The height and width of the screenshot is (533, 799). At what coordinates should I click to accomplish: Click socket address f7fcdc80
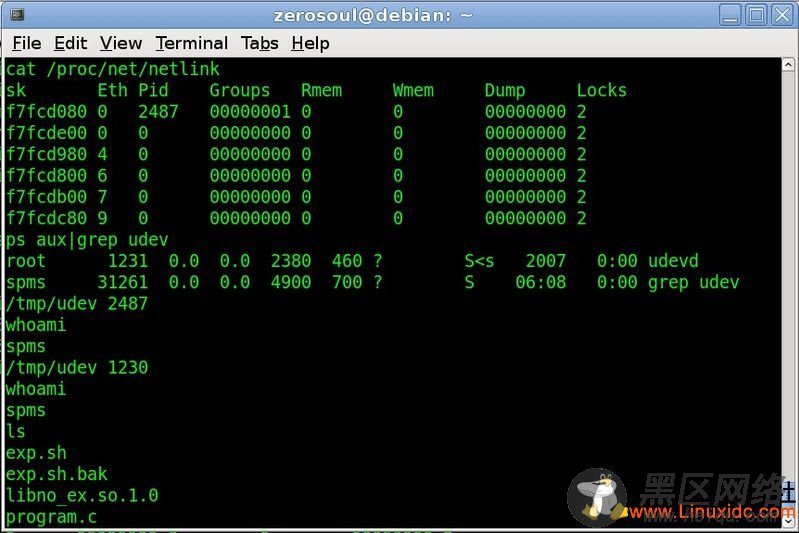tap(46, 218)
